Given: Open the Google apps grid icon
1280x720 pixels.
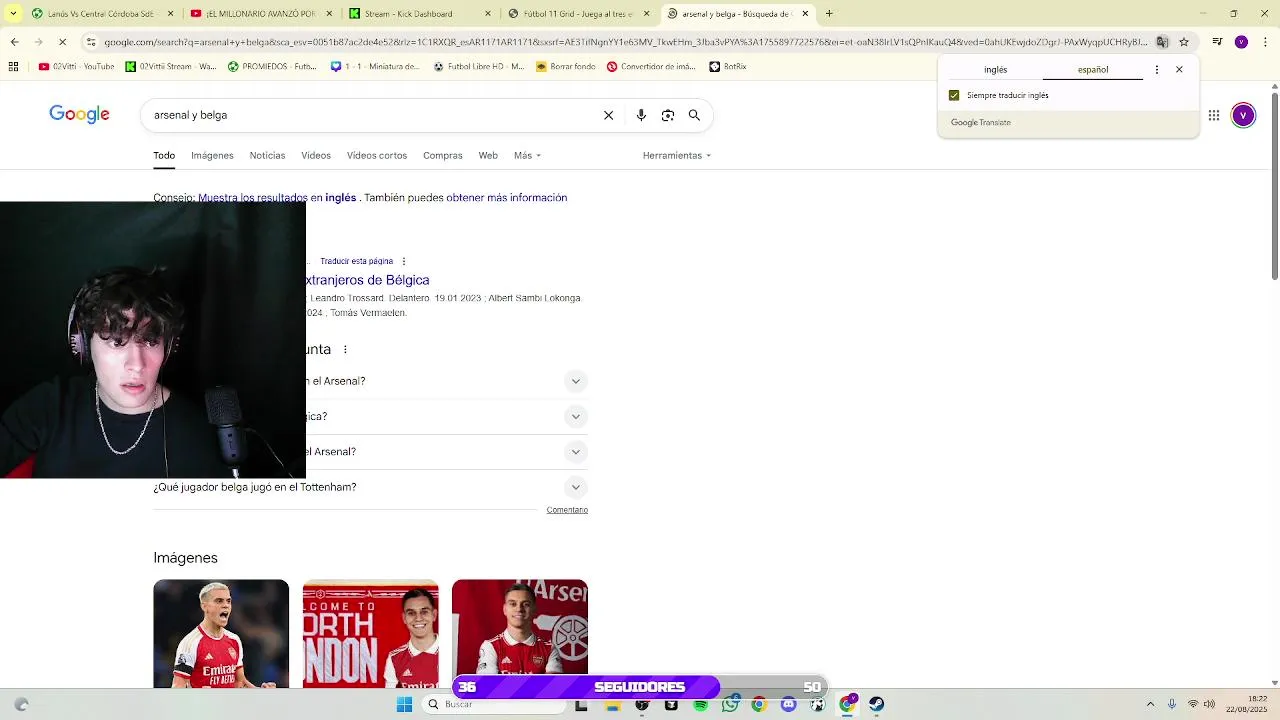Looking at the screenshot, I should [1214, 115].
